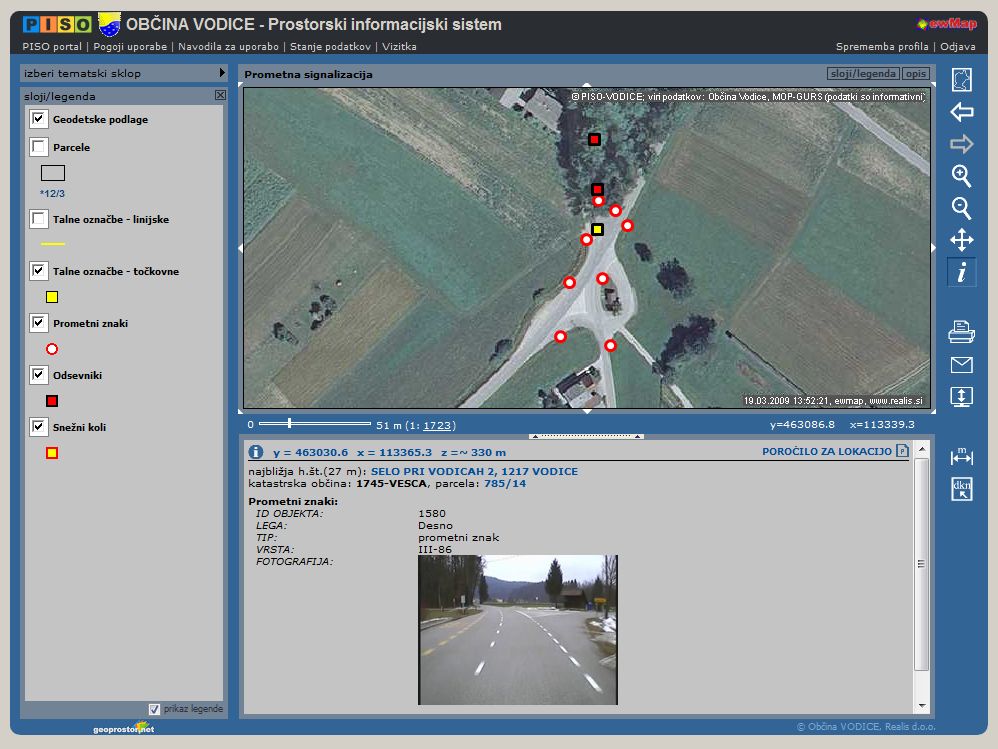Uncheck the Prometni znaki layer
This screenshot has height=749, width=998.
(x=39, y=323)
